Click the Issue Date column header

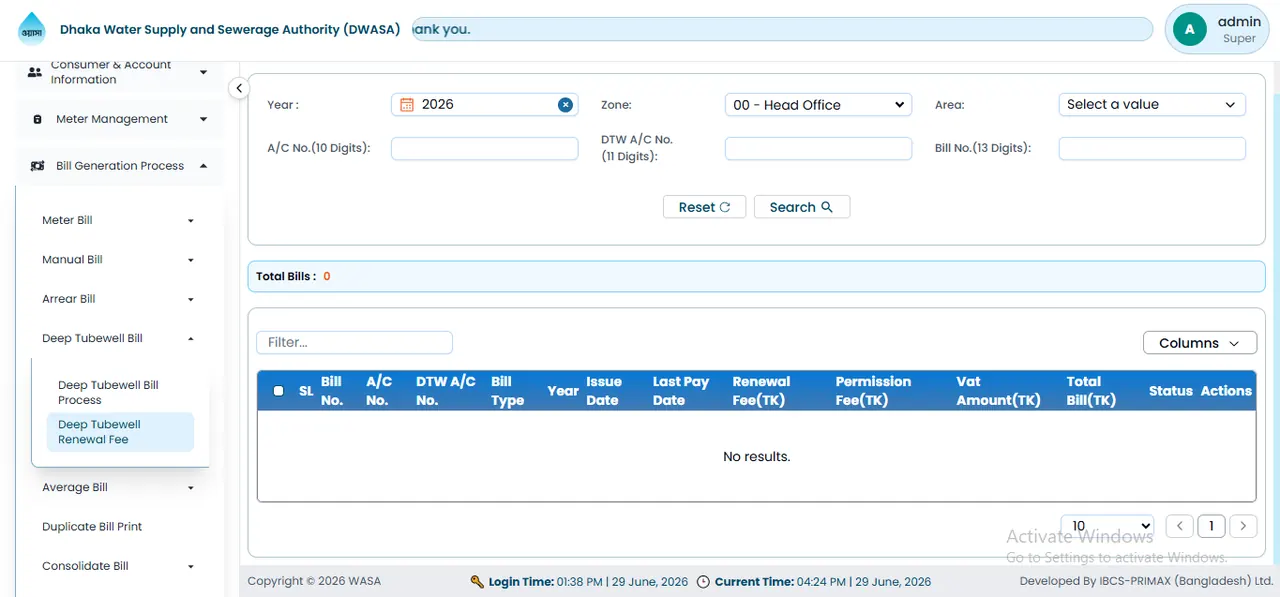tap(604, 391)
